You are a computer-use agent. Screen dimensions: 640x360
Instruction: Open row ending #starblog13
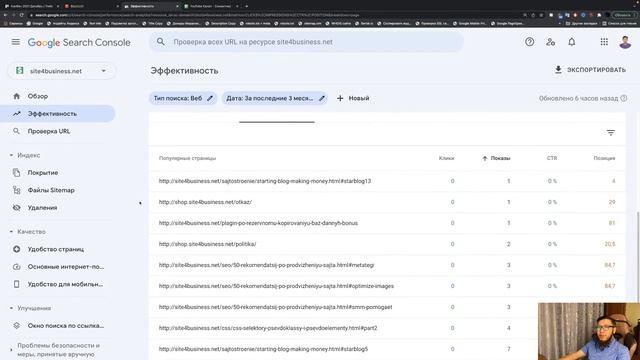(387, 181)
